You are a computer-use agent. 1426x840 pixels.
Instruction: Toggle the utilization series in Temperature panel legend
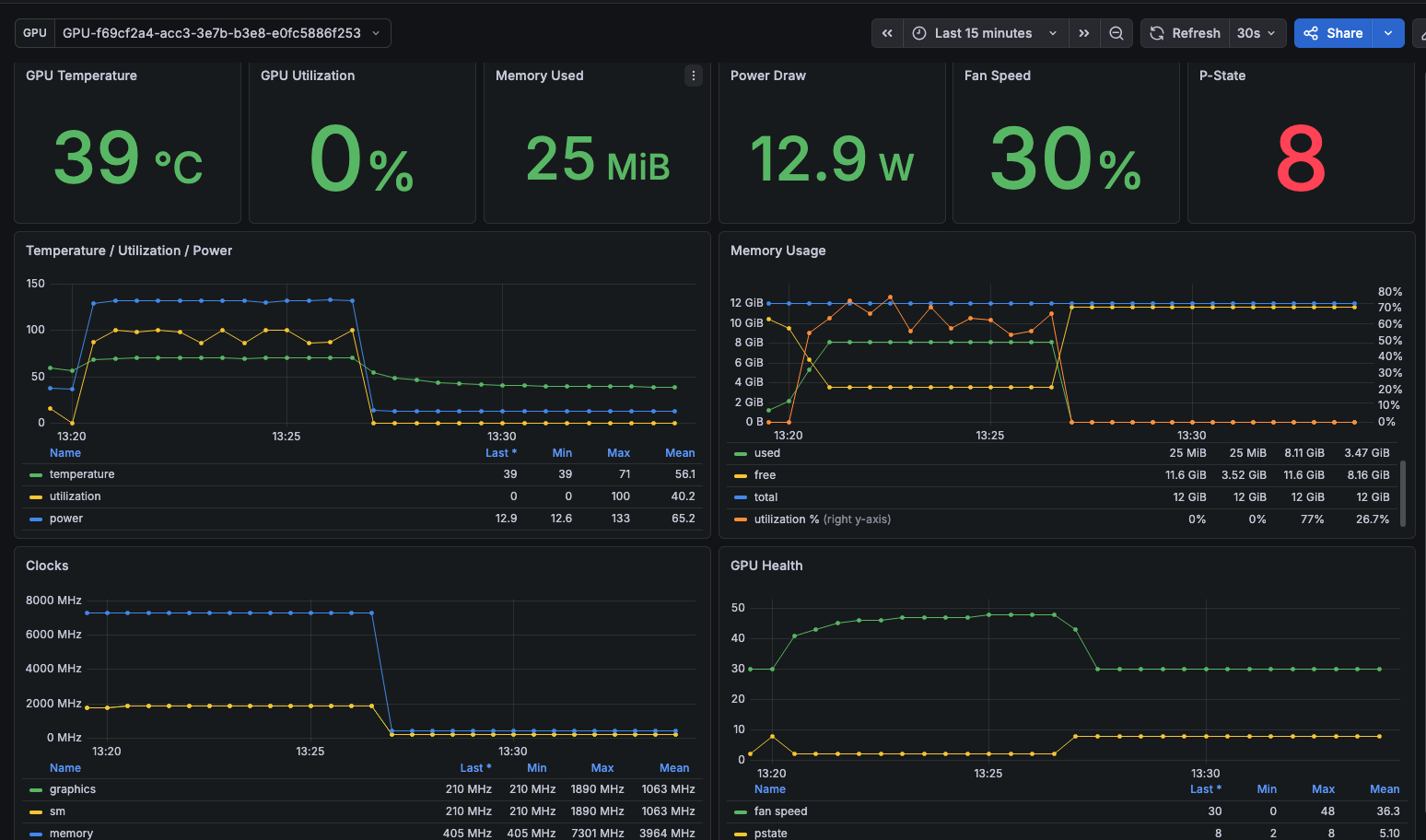(x=76, y=496)
